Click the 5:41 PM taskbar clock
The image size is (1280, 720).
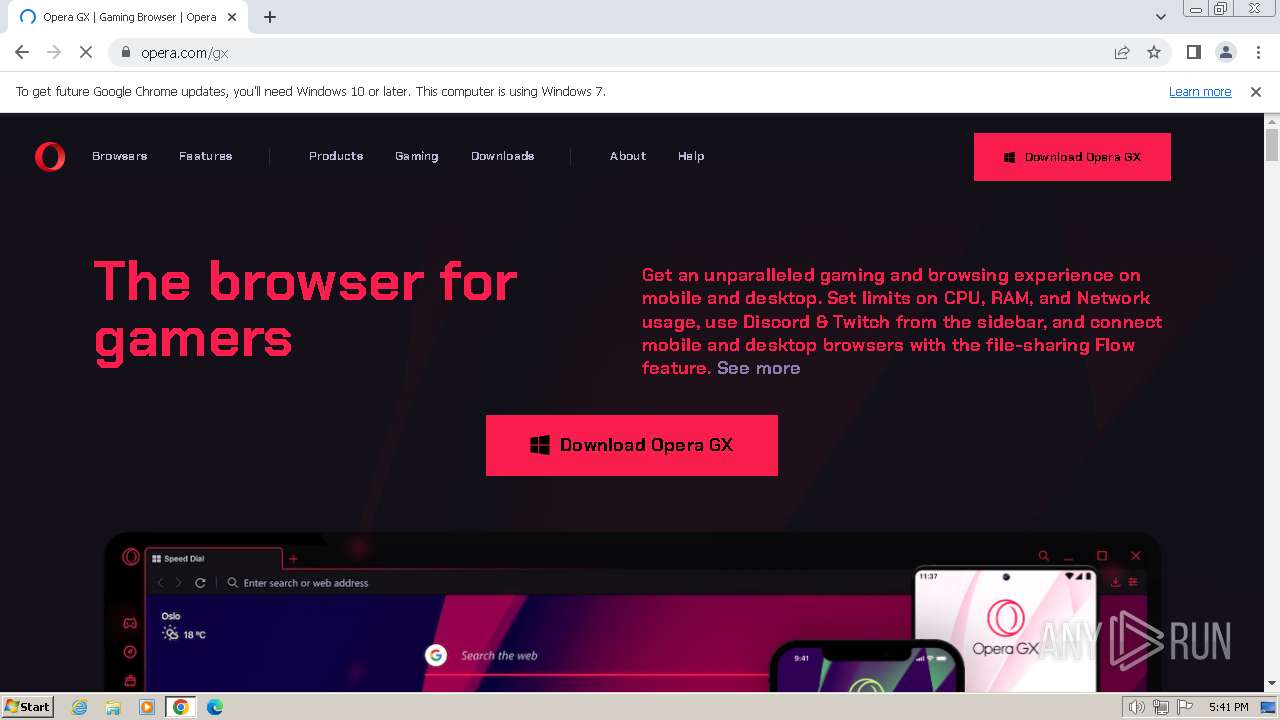click(1228, 707)
